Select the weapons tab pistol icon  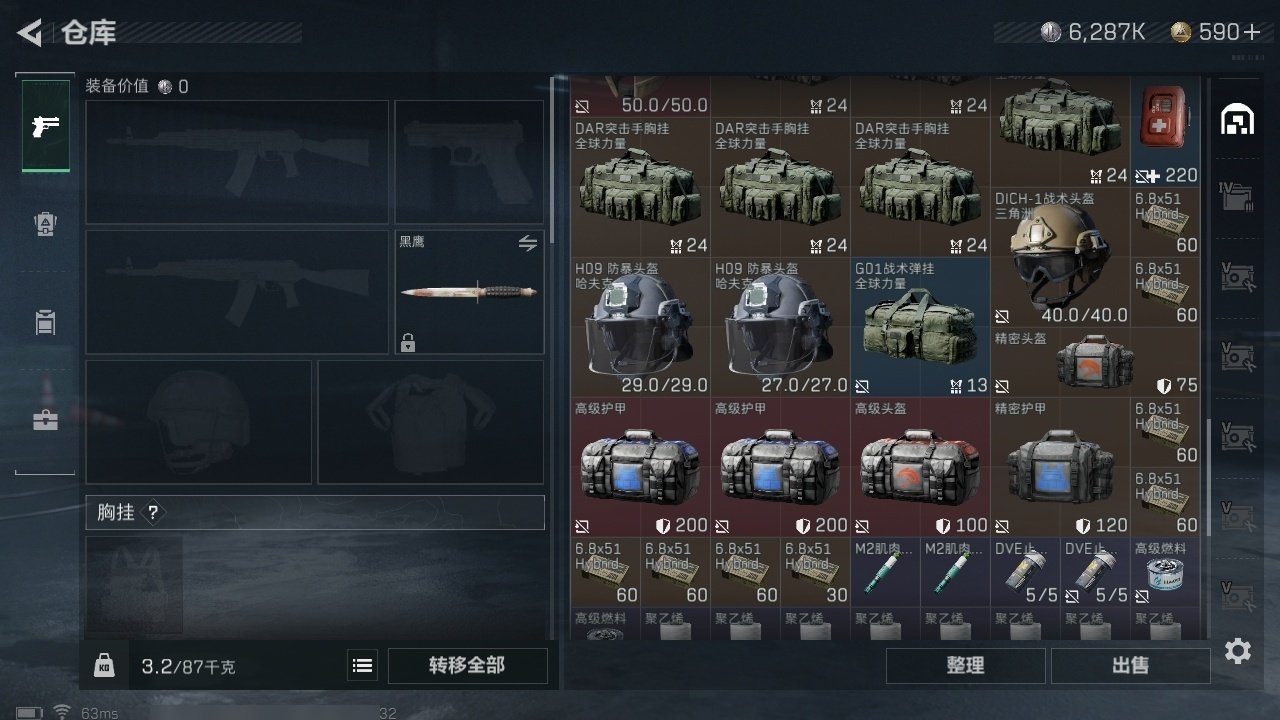[x=46, y=126]
